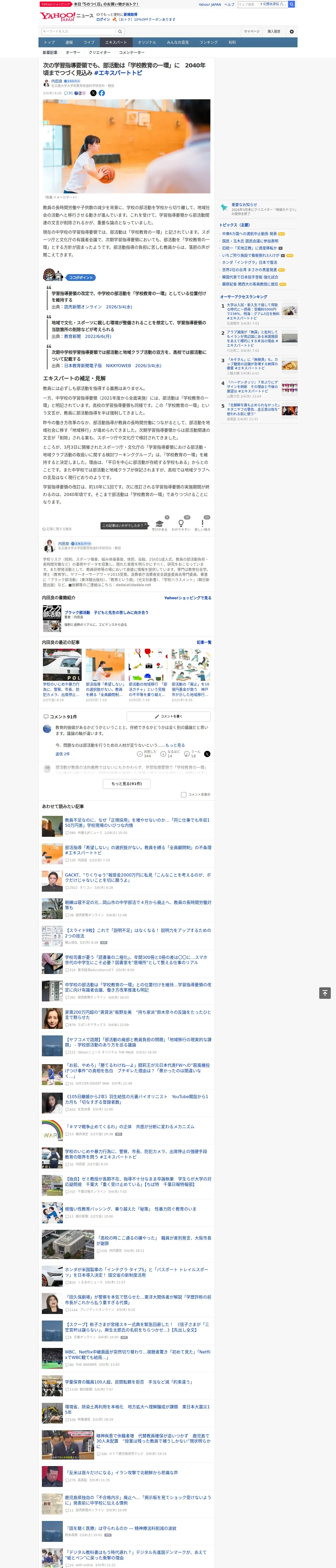Share the article on Facebook
The width and height of the screenshot is (336, 1568).
tap(102, 93)
